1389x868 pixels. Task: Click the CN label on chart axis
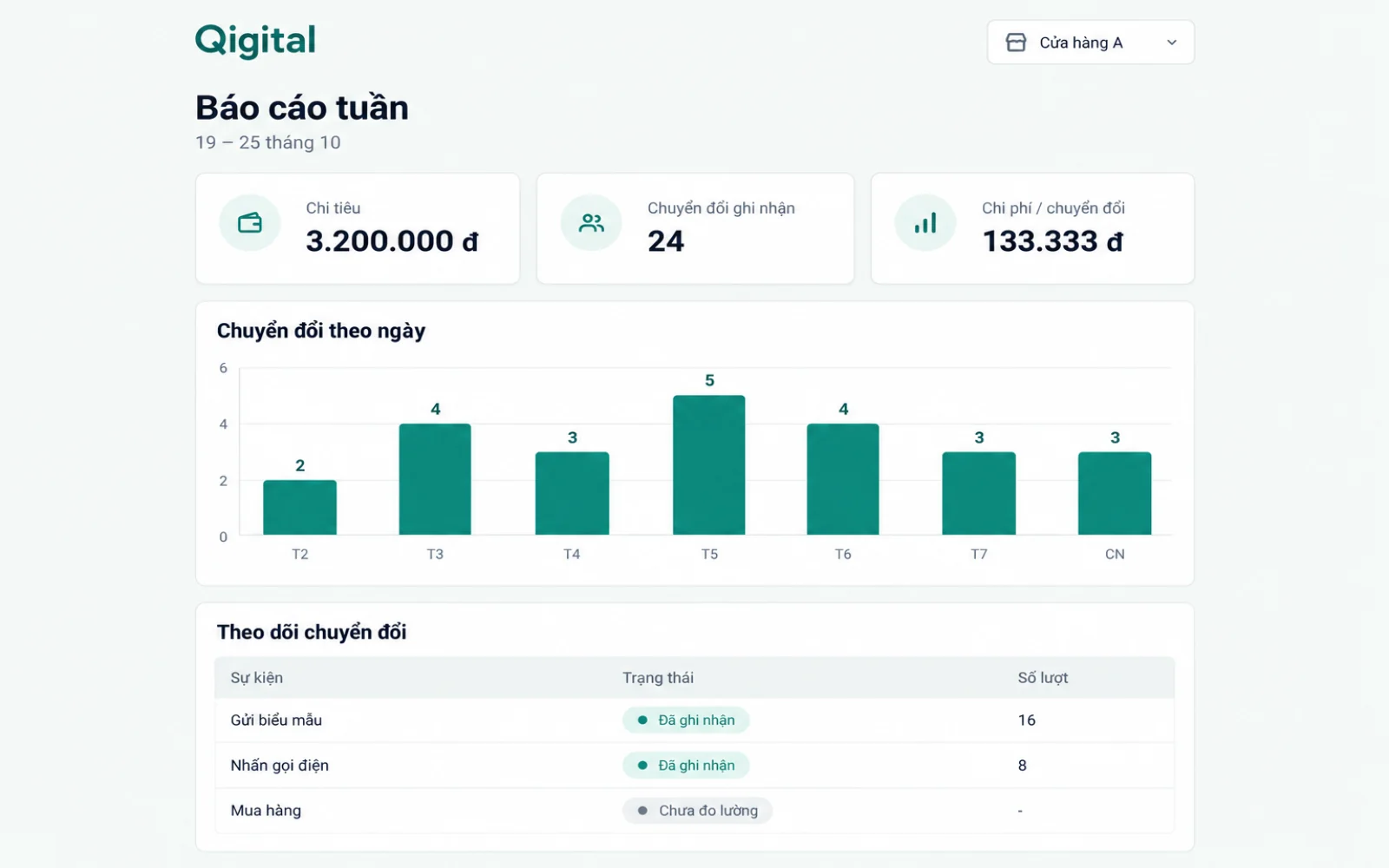(1115, 554)
